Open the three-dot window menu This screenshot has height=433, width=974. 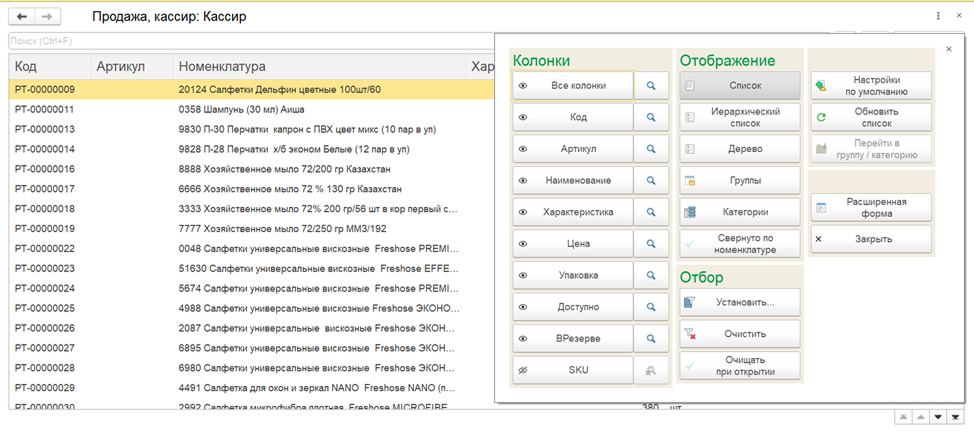[x=937, y=17]
